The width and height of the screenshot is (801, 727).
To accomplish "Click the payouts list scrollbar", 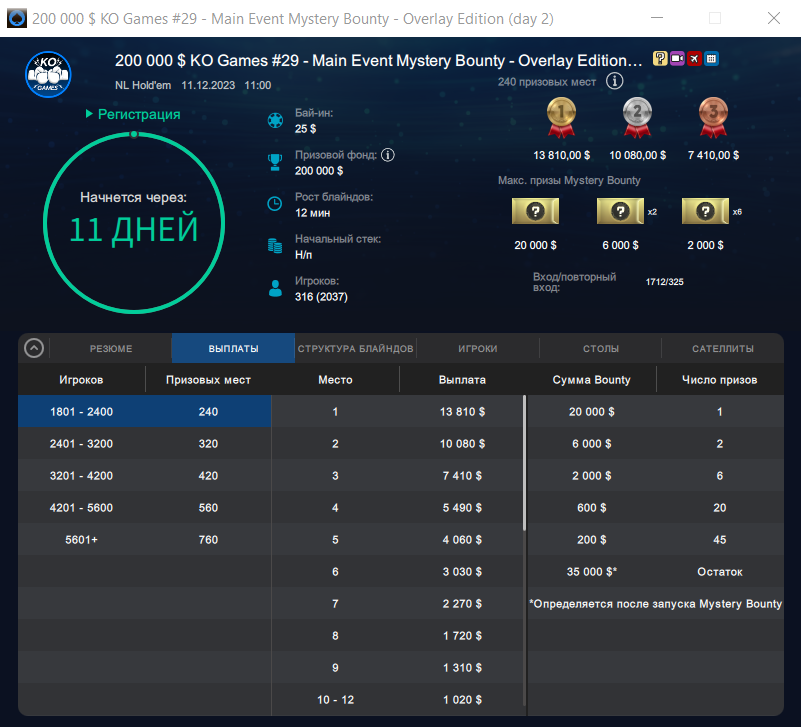I will click(x=525, y=463).
